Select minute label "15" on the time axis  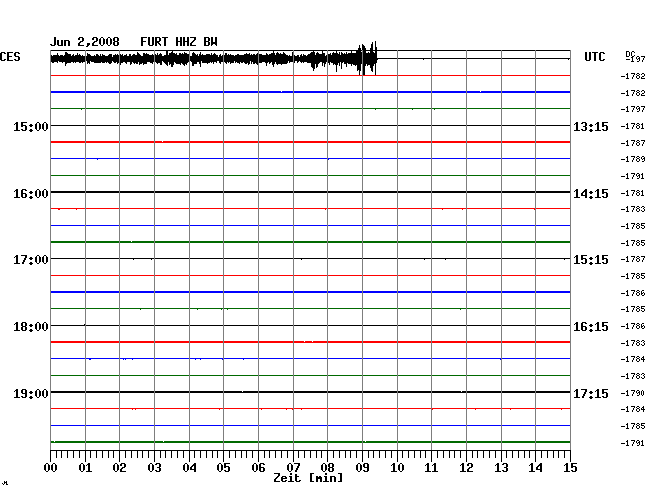(570, 468)
